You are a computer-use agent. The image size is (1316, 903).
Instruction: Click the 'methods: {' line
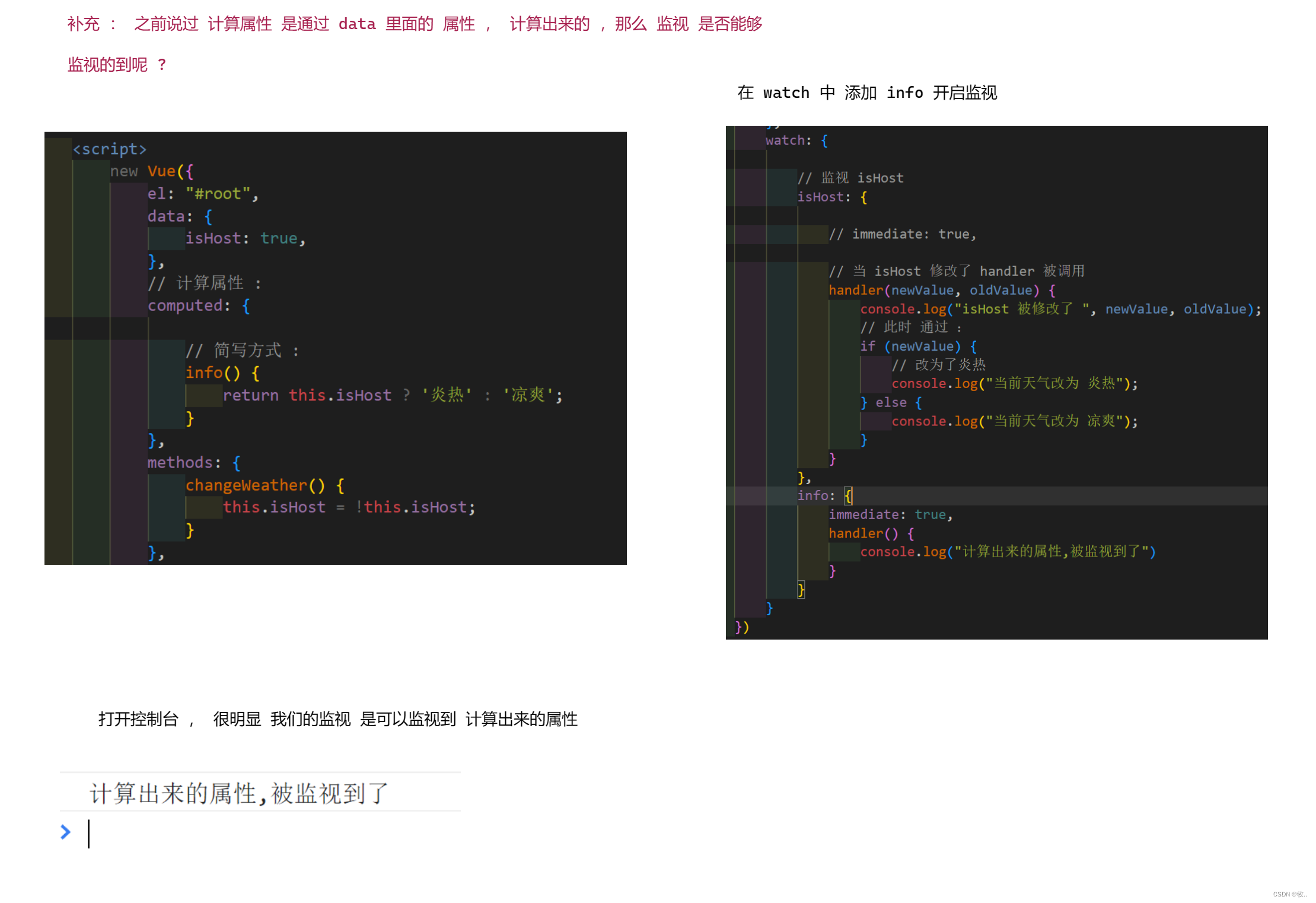coord(194,462)
